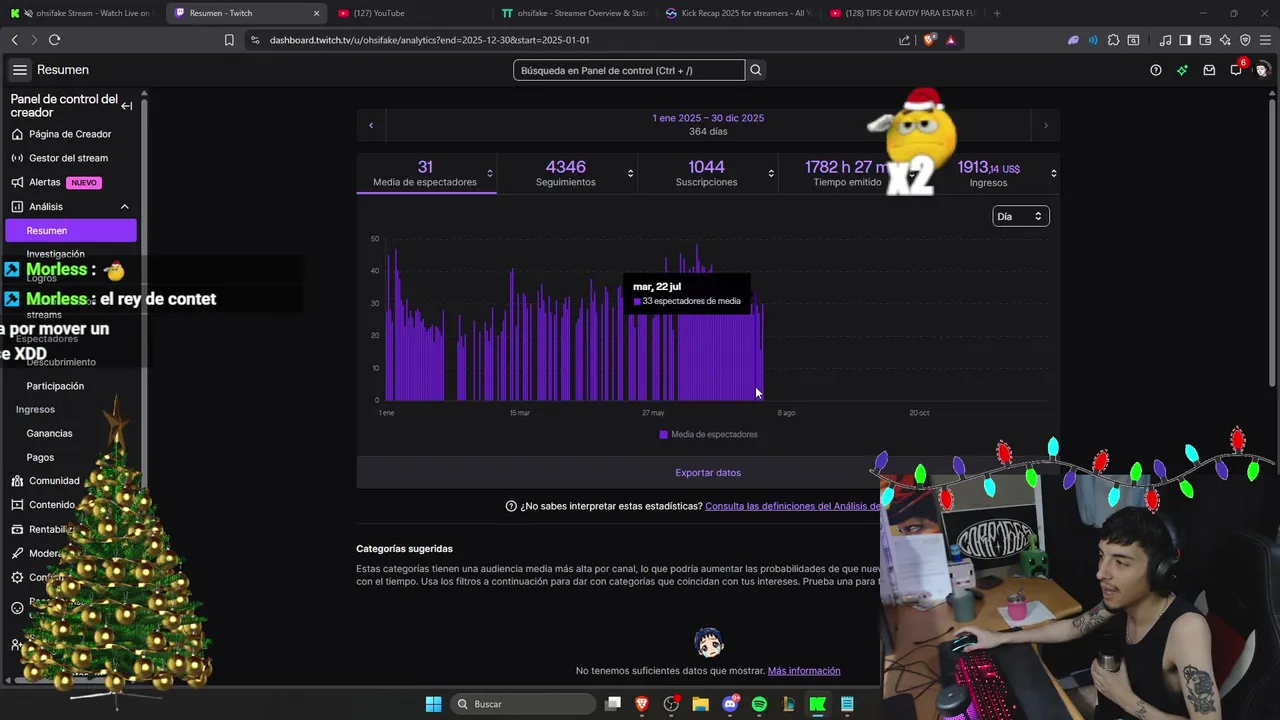The height and width of the screenshot is (720, 1280).
Task: Click the Brave Rewards triangle icon
Action: [x=950, y=40]
